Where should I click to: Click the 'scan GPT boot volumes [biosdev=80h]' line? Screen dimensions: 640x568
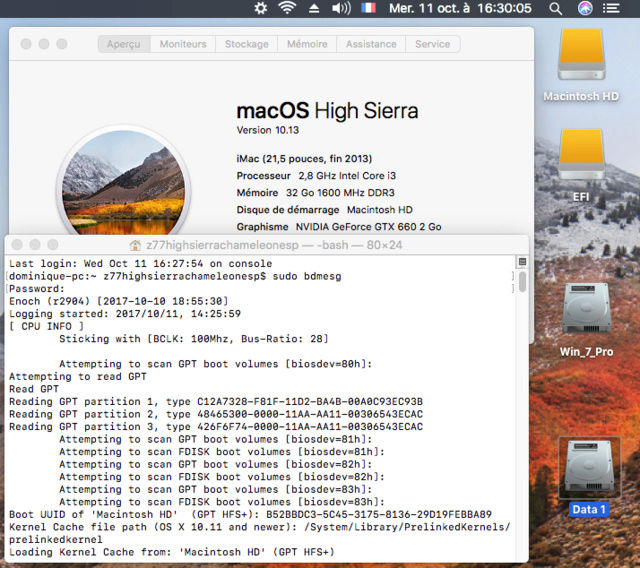pos(216,364)
